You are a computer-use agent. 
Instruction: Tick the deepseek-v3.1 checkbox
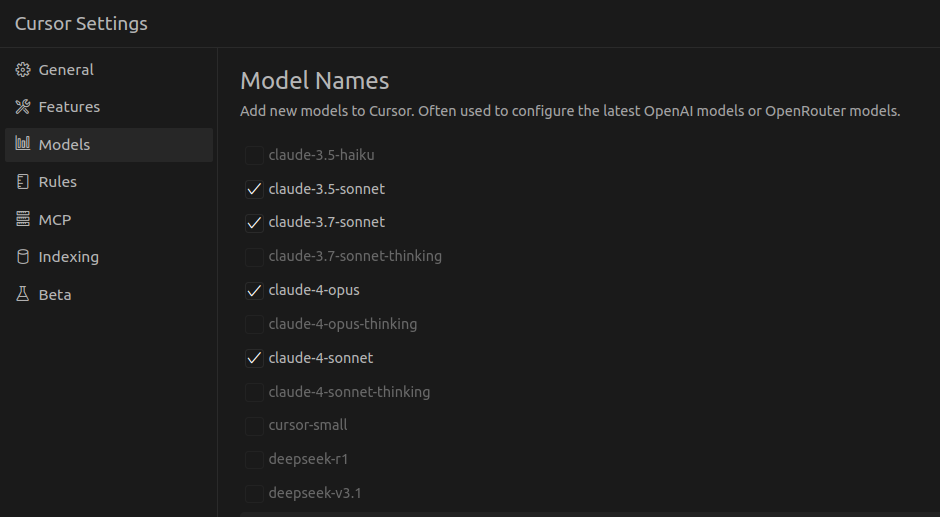[x=254, y=494]
